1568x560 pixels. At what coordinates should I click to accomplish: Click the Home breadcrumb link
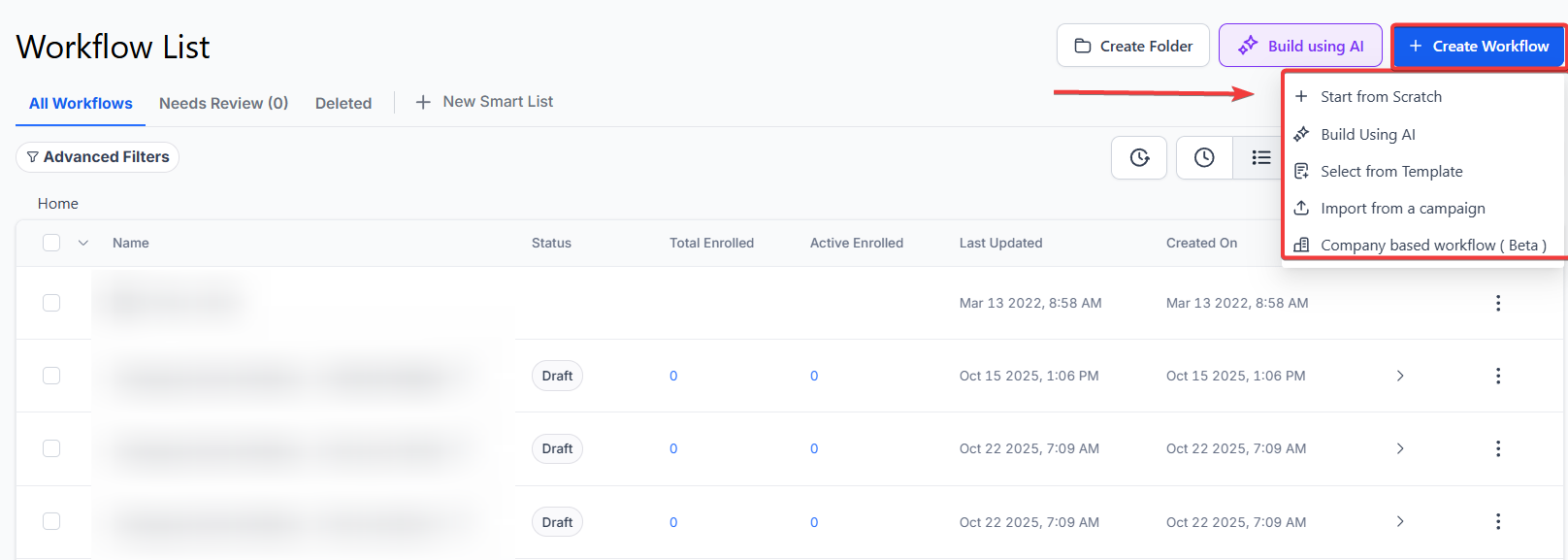pos(58,204)
